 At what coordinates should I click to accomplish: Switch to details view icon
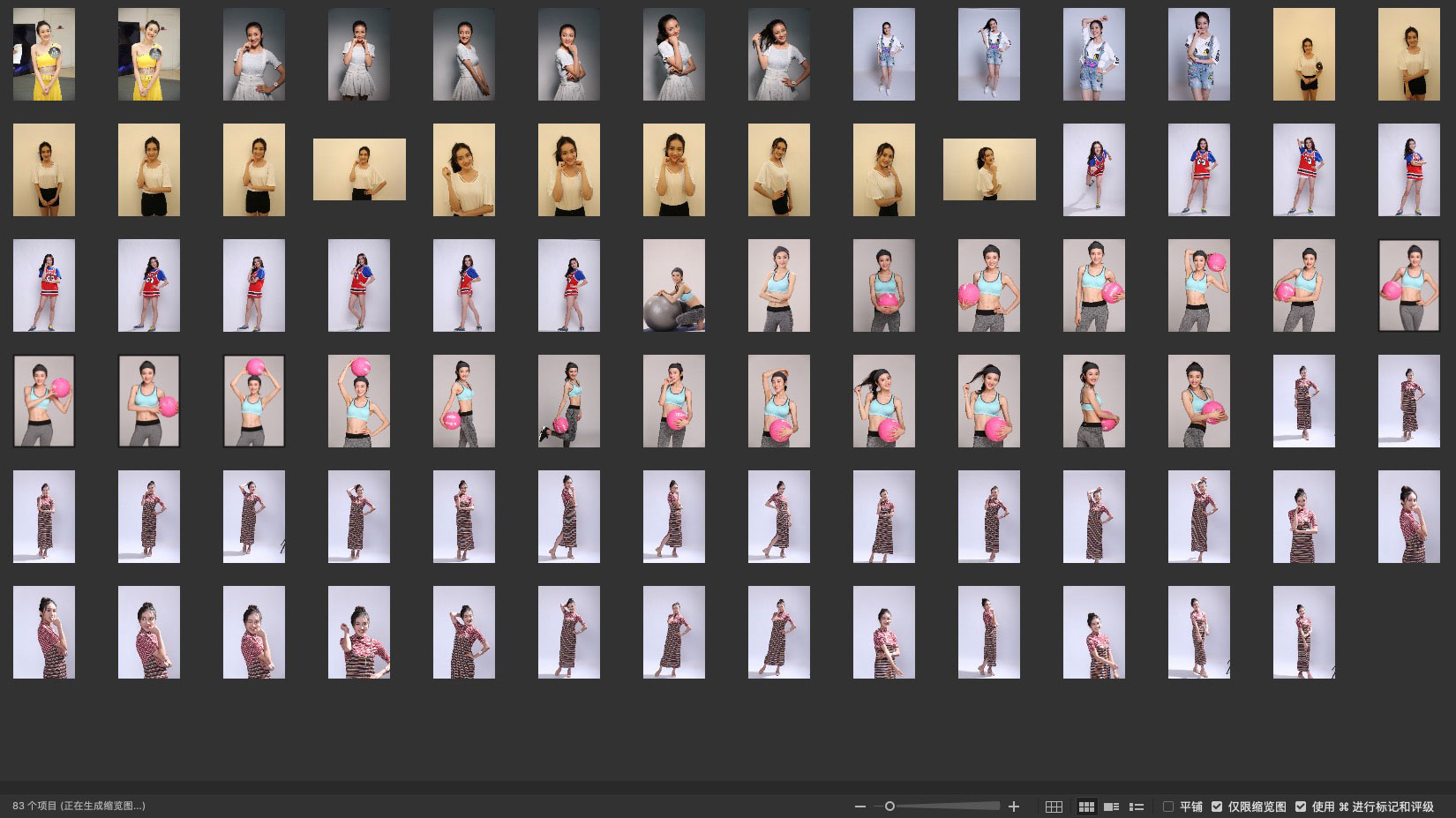pyautogui.click(x=1112, y=807)
